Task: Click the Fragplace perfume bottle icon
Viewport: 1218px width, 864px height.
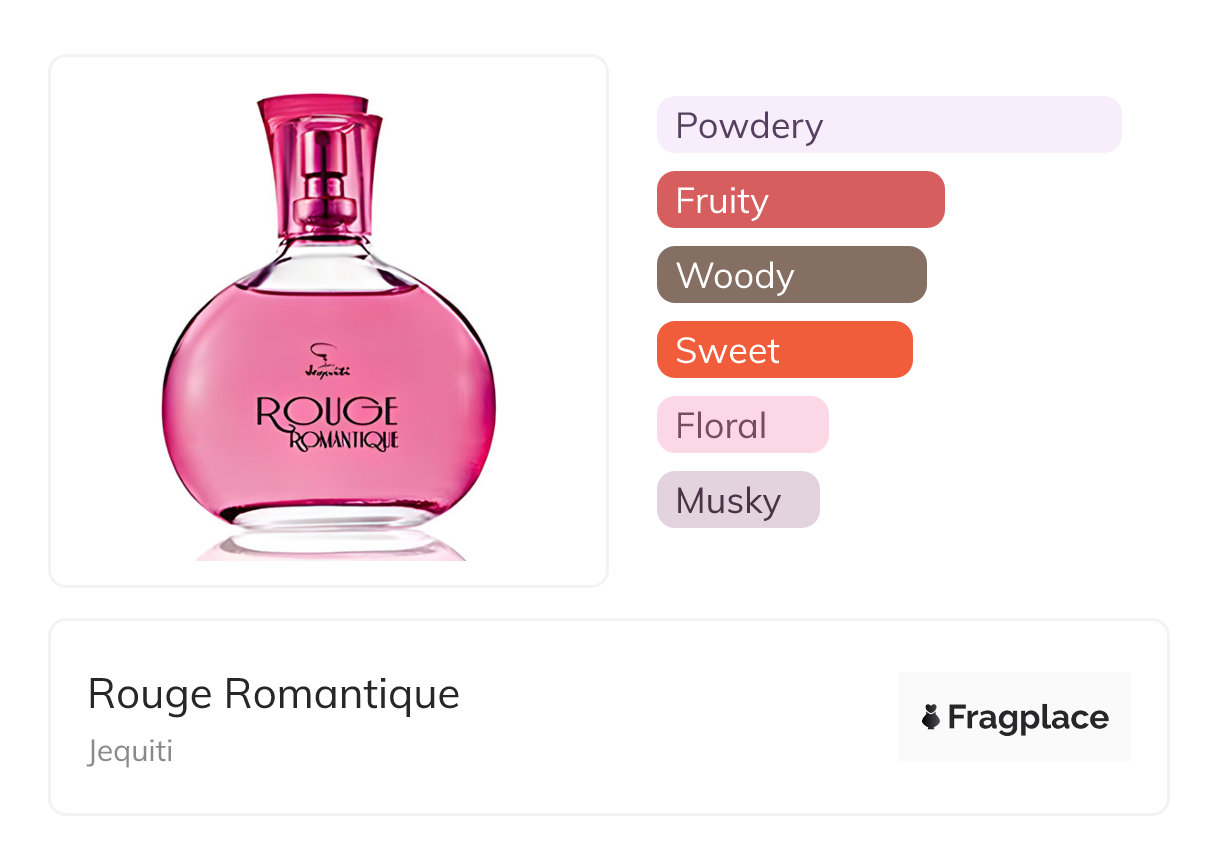Action: 931,717
